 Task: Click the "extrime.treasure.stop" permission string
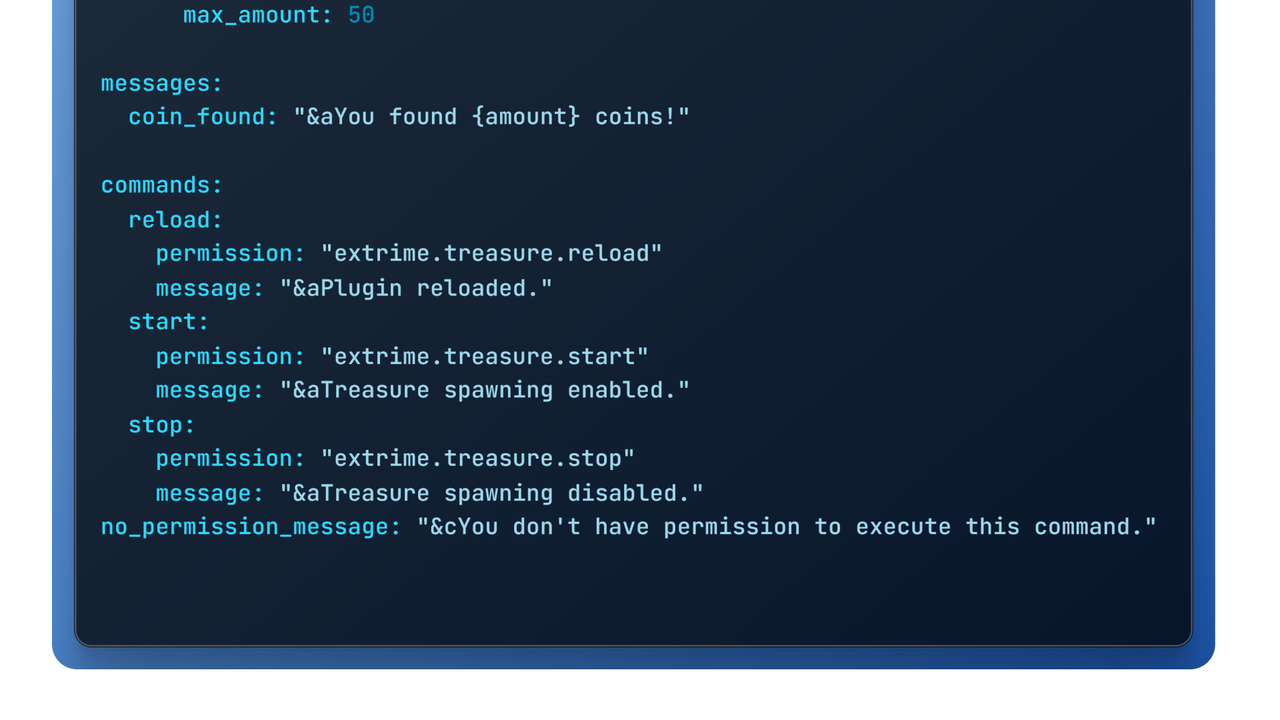click(x=477, y=459)
